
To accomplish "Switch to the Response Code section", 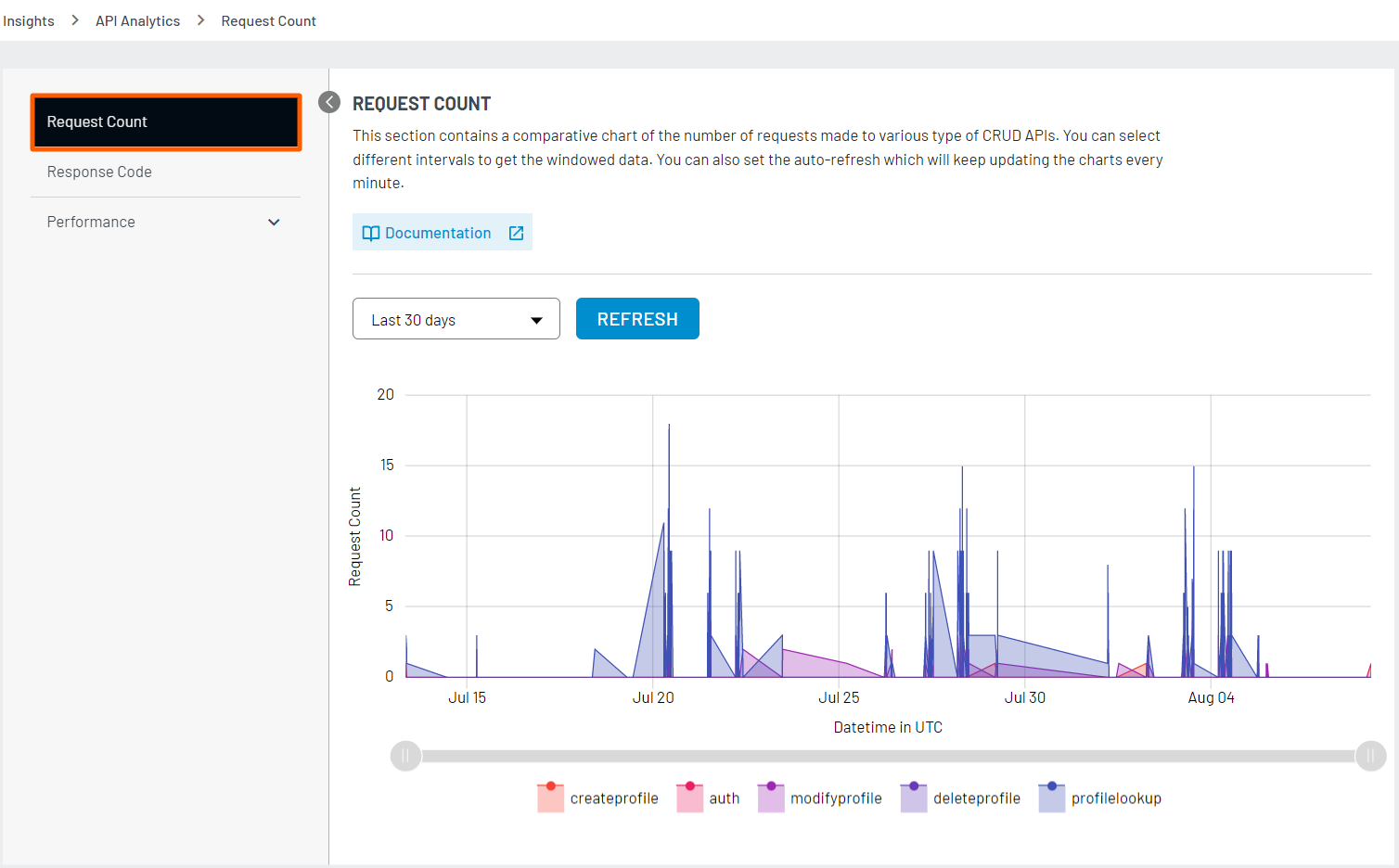I will [99, 172].
